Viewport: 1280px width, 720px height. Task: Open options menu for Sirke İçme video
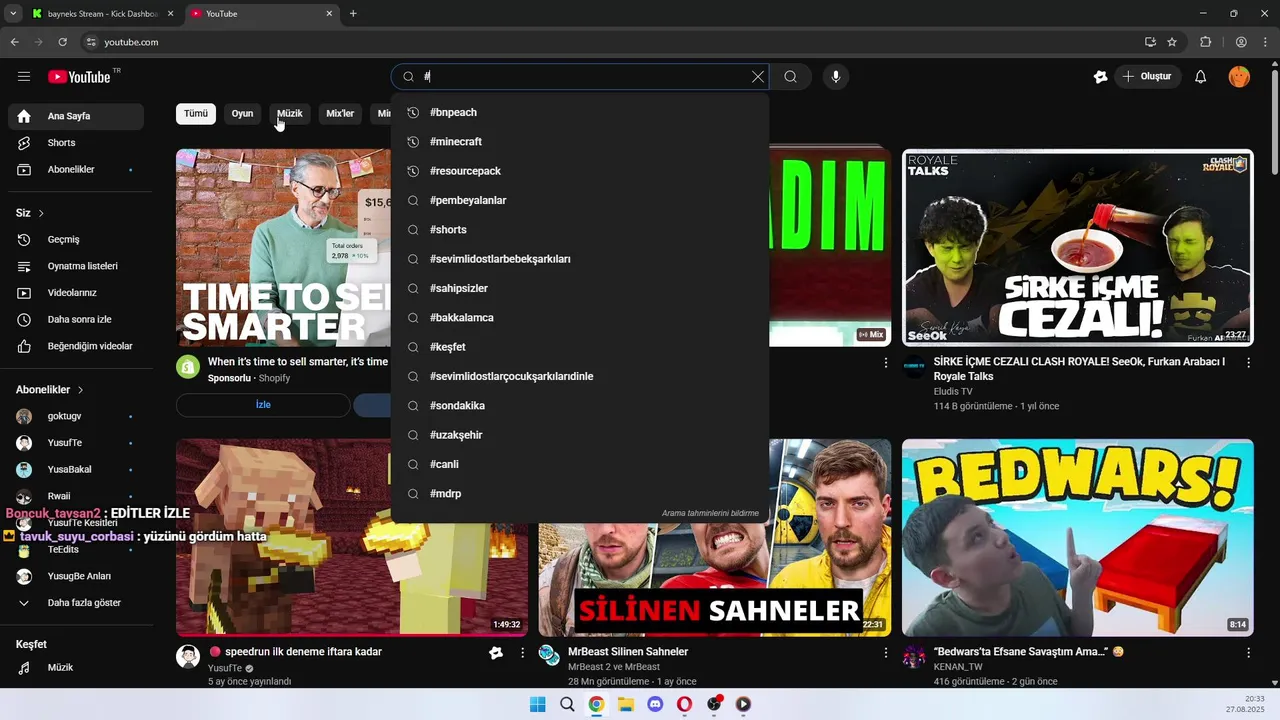pyautogui.click(x=1248, y=363)
